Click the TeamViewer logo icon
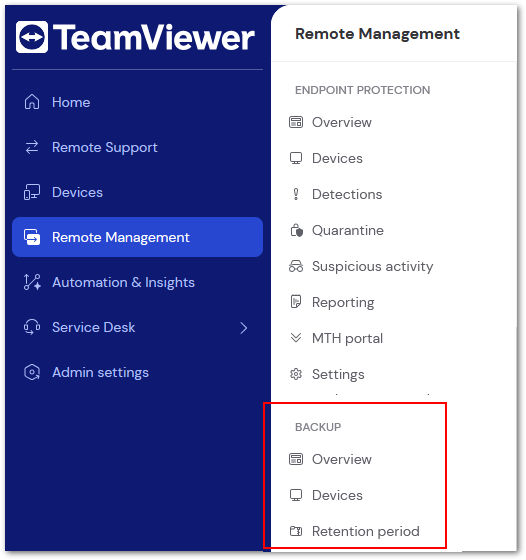Image resolution: width=526 pixels, height=560 pixels. coord(32,37)
